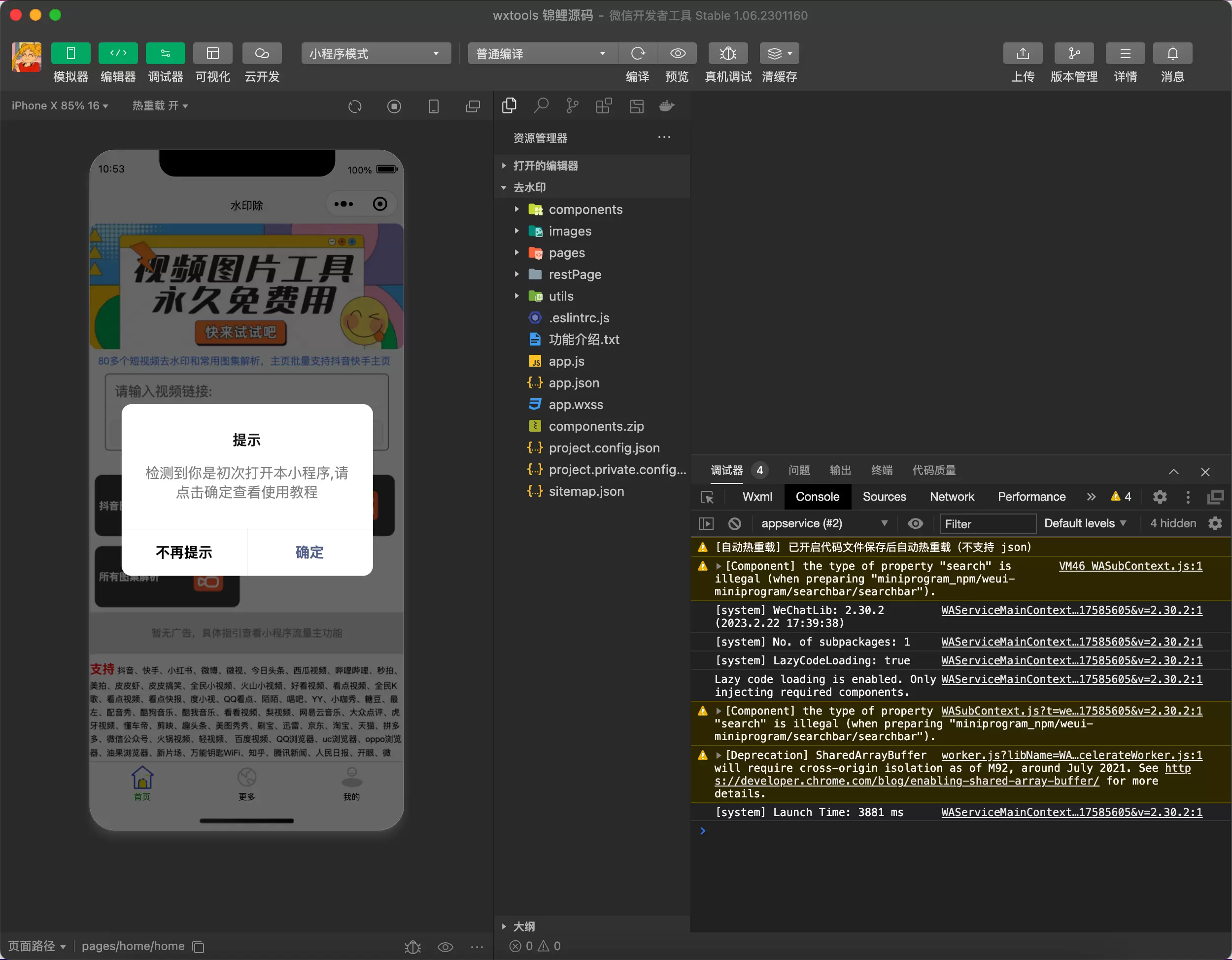Open search in editor sidebar

(541, 105)
